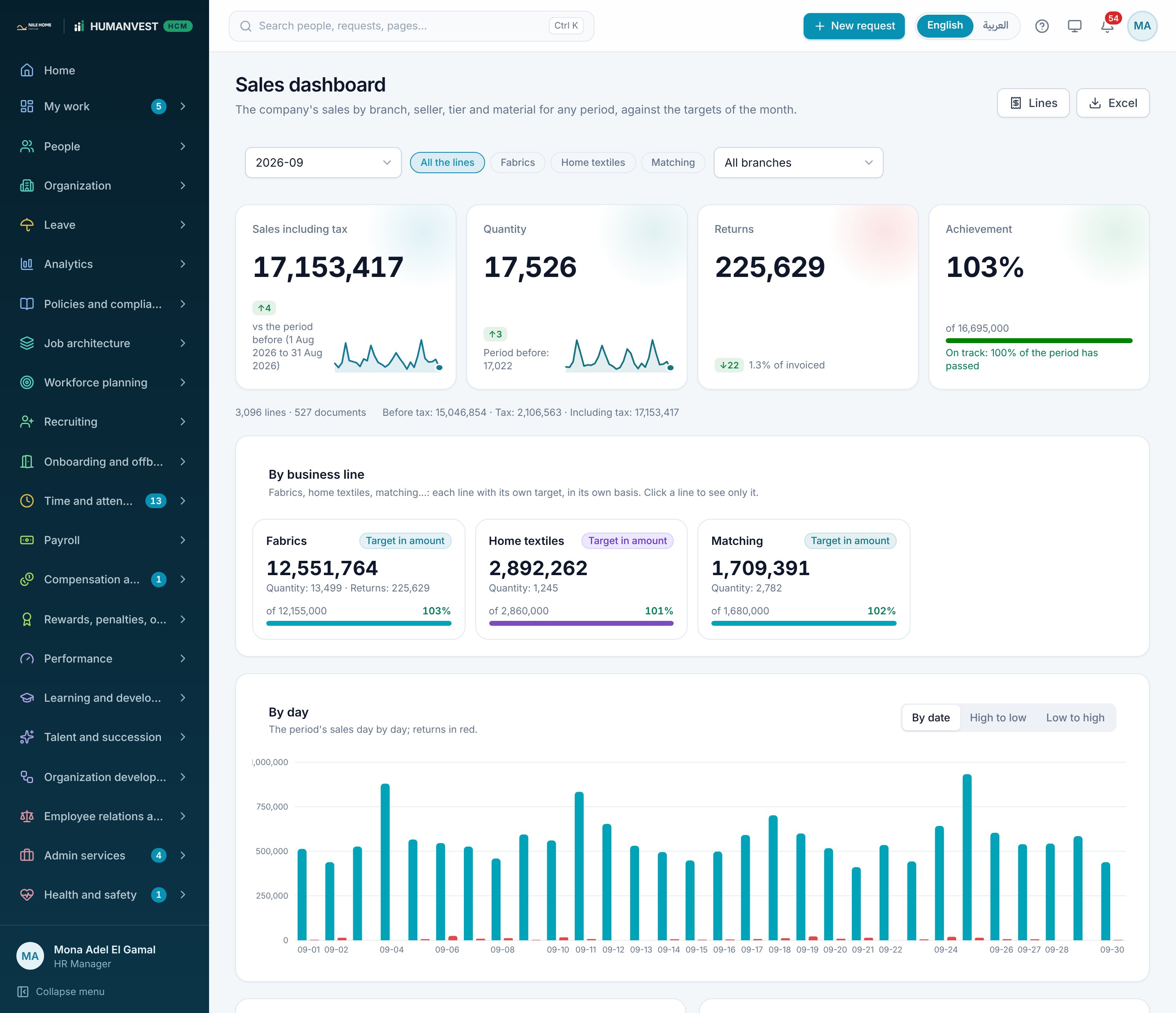Click the search people, requests, pages field

411,26
